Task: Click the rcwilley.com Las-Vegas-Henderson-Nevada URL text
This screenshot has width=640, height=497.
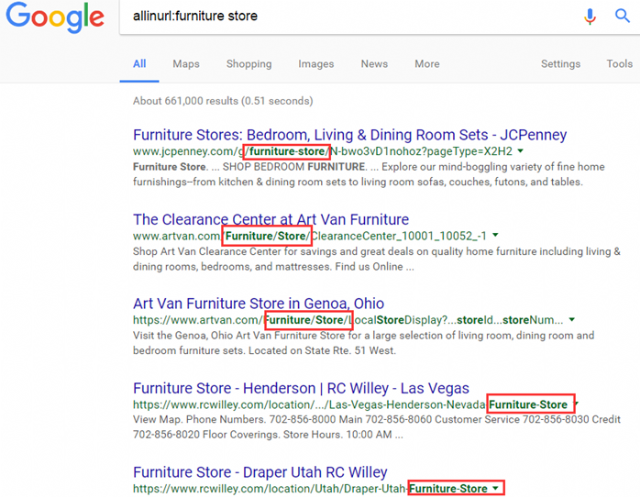Action: (x=350, y=405)
